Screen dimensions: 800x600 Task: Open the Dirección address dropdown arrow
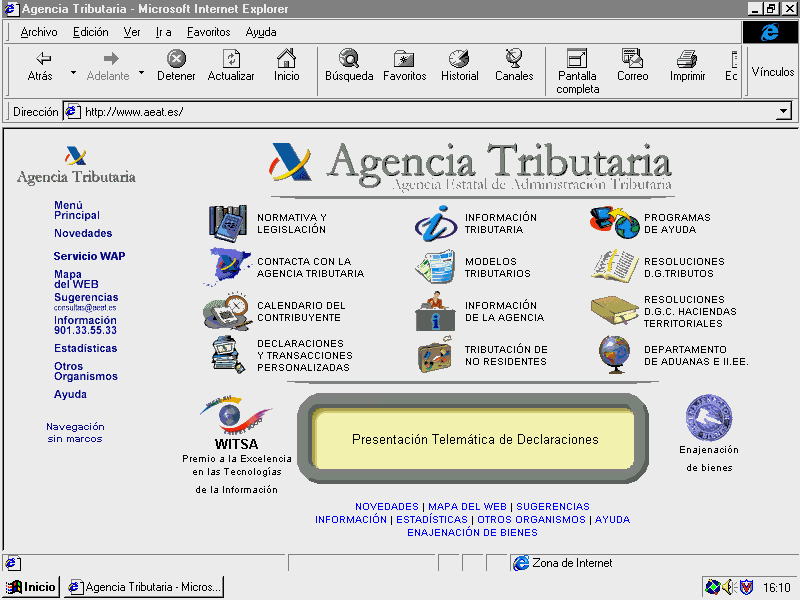pos(784,111)
